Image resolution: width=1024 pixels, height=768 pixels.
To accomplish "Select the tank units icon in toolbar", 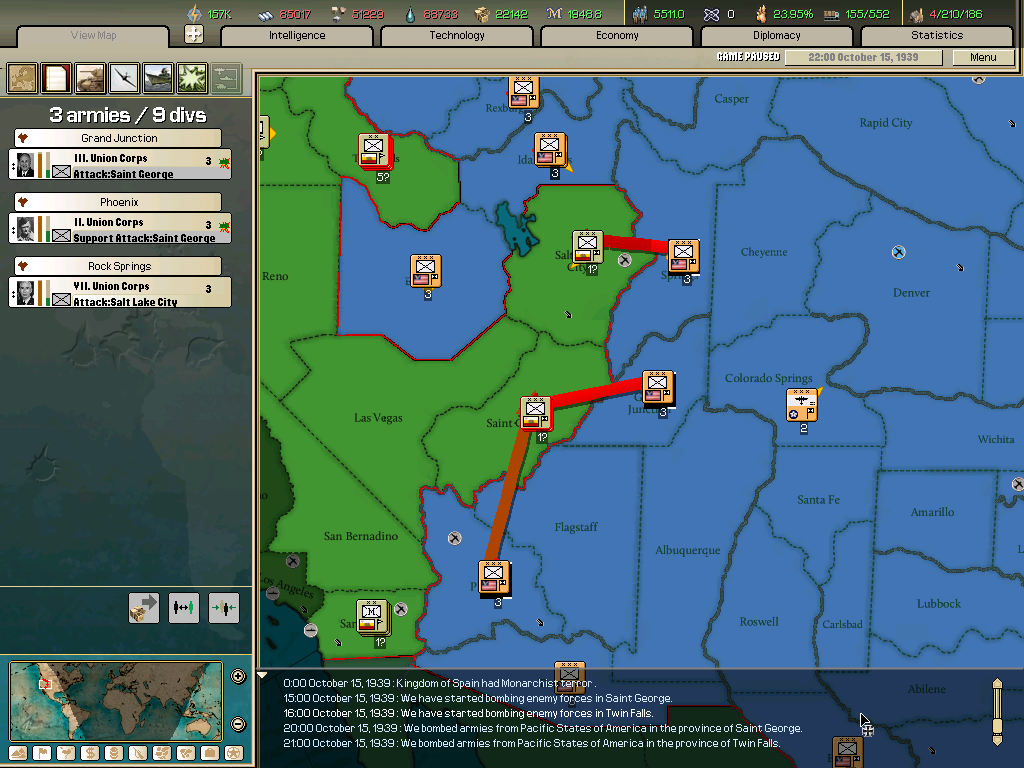I will pyautogui.click(x=88, y=77).
